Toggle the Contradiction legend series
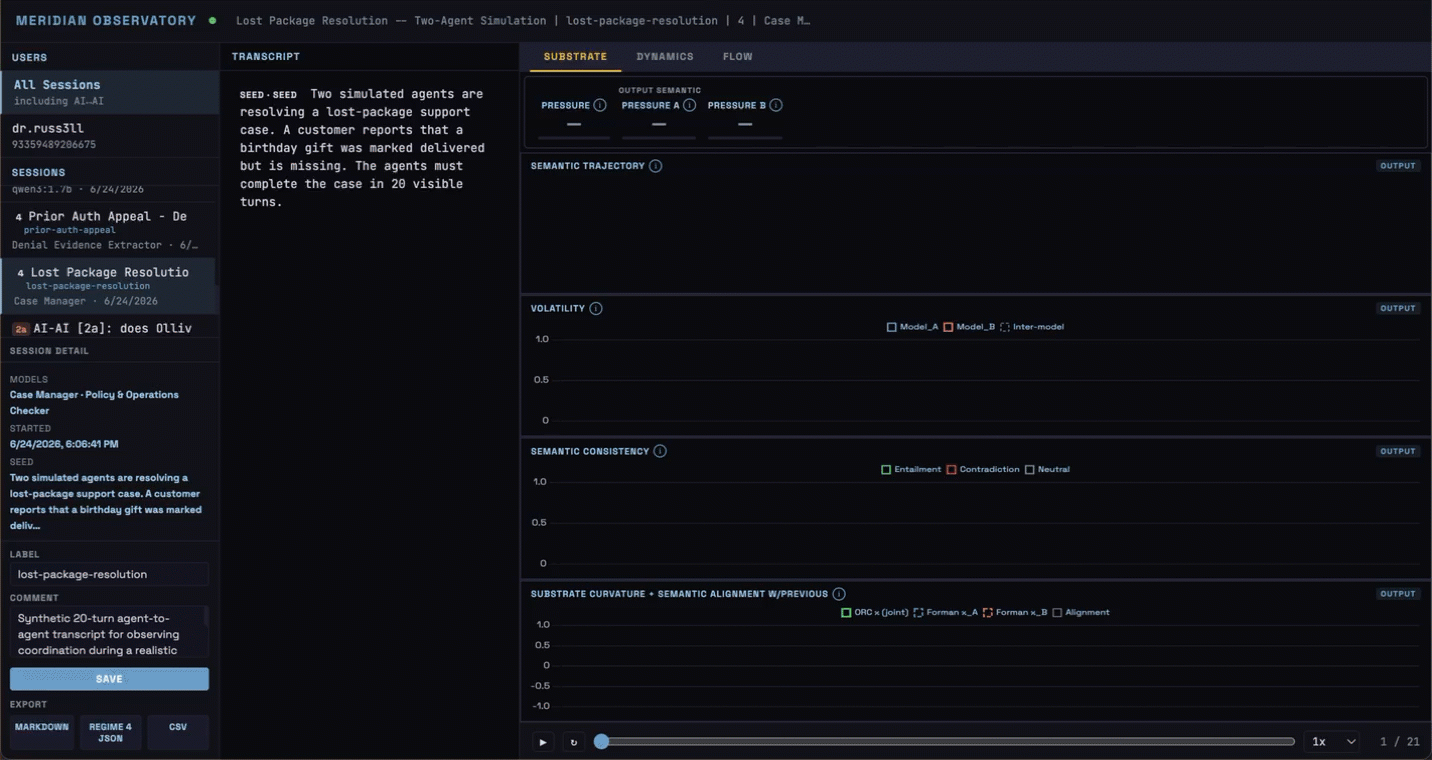Screen dimensions: 1432x760 [983, 469]
